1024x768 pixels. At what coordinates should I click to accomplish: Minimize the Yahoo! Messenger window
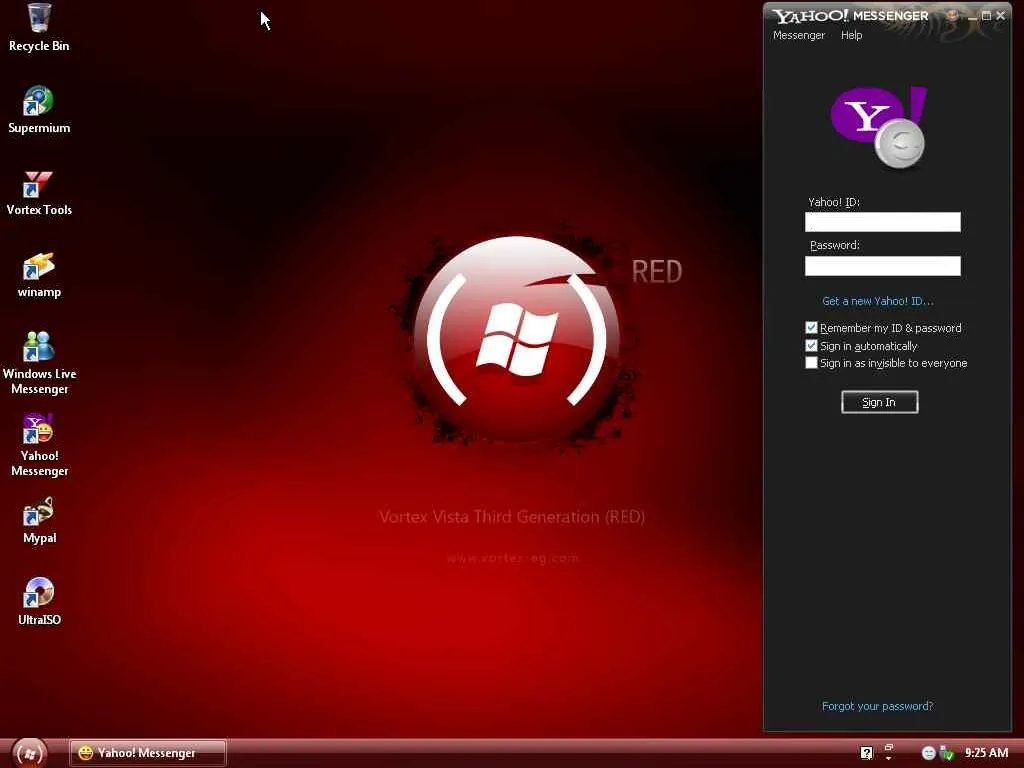(972, 16)
